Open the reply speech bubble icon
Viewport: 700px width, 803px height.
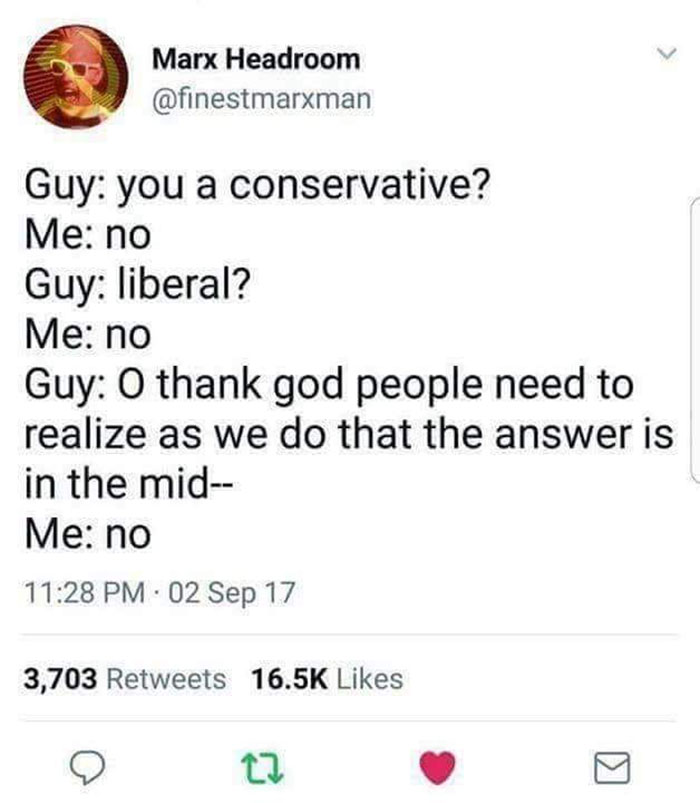point(88,767)
